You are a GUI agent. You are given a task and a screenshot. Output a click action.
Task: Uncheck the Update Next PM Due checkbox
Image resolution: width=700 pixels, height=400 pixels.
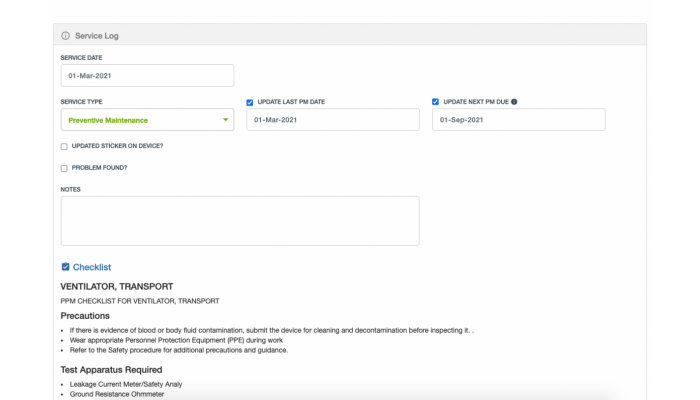(435, 102)
